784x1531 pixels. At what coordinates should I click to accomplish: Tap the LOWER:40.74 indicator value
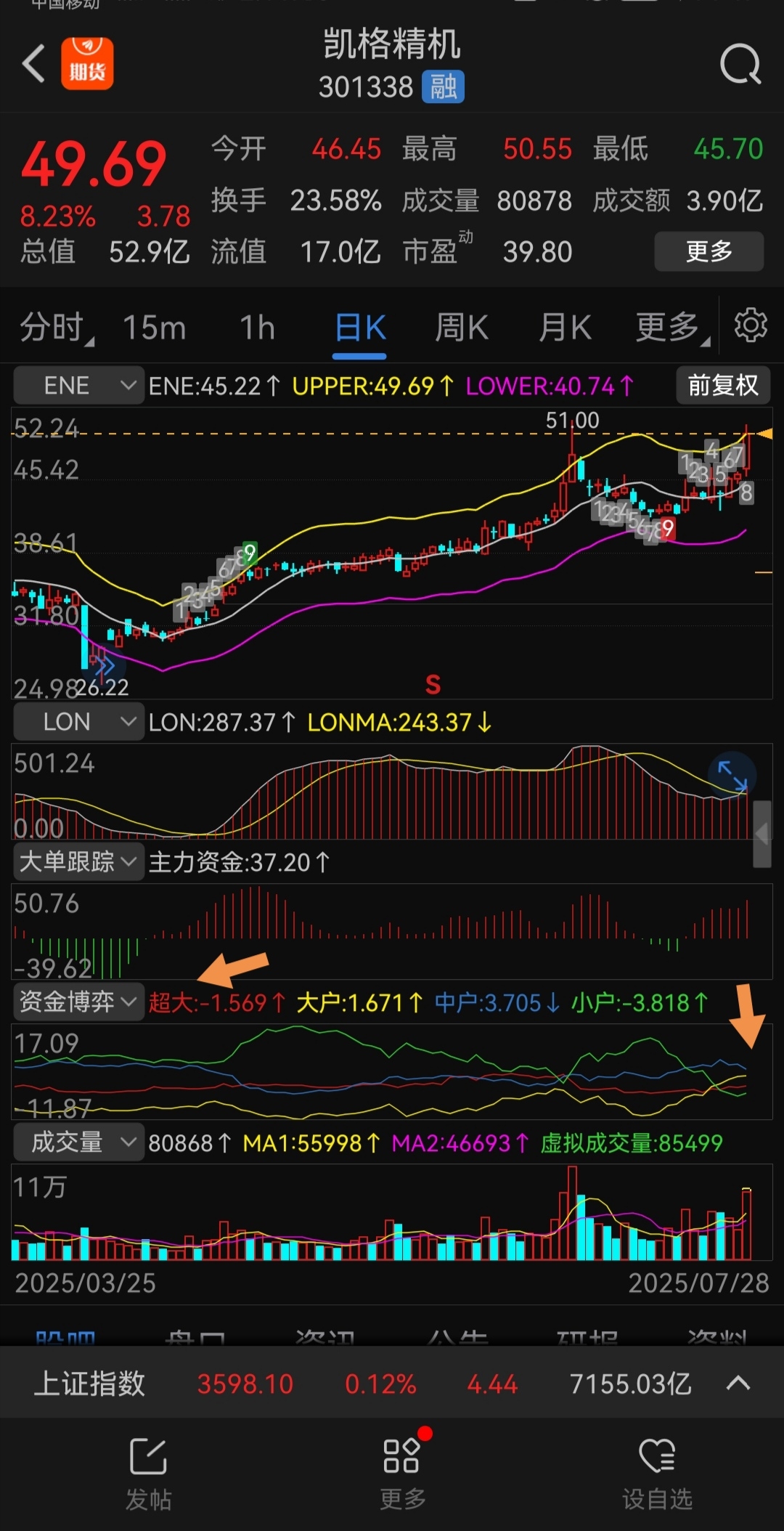(x=550, y=386)
